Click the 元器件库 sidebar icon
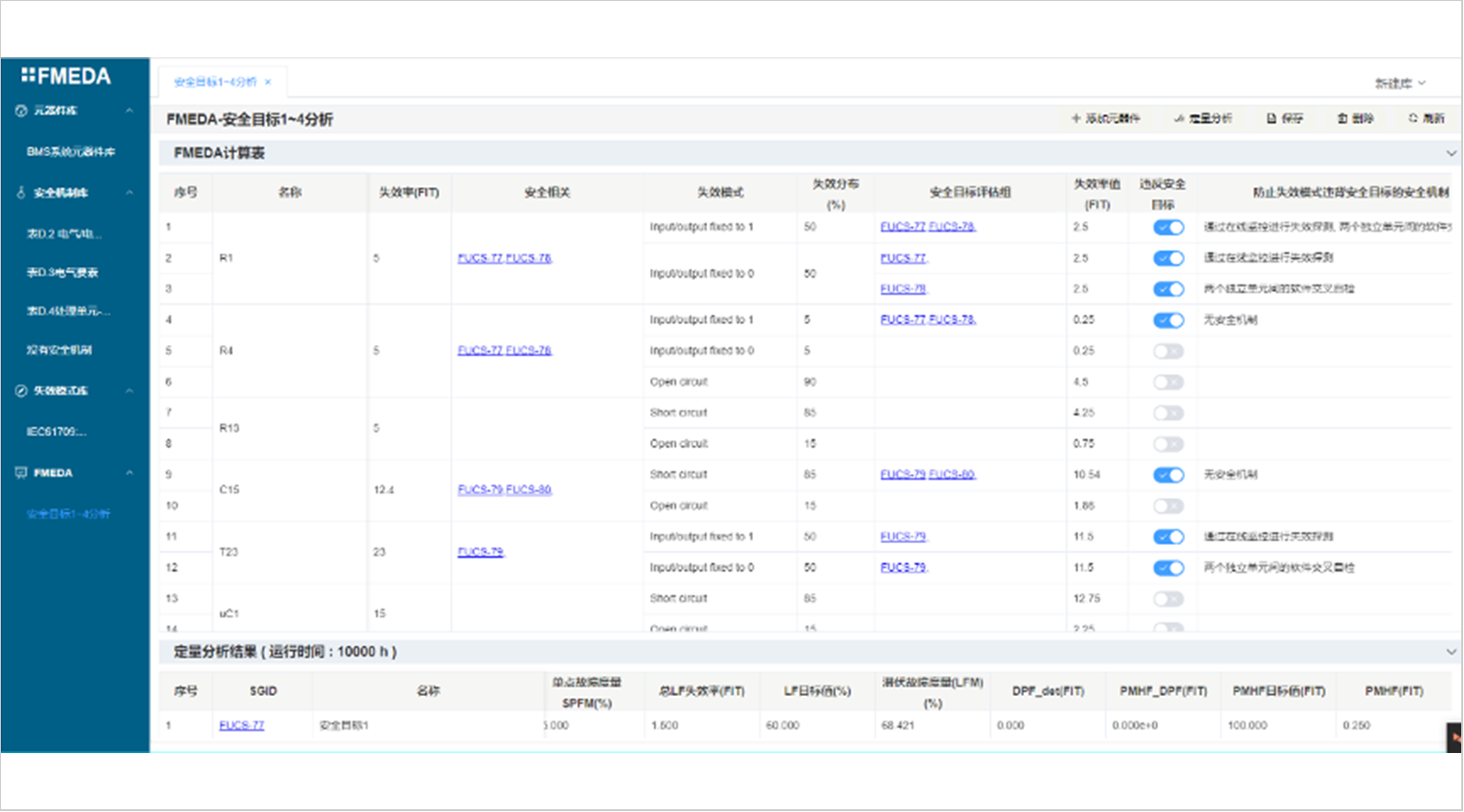The height and width of the screenshot is (812, 1464). (21, 110)
